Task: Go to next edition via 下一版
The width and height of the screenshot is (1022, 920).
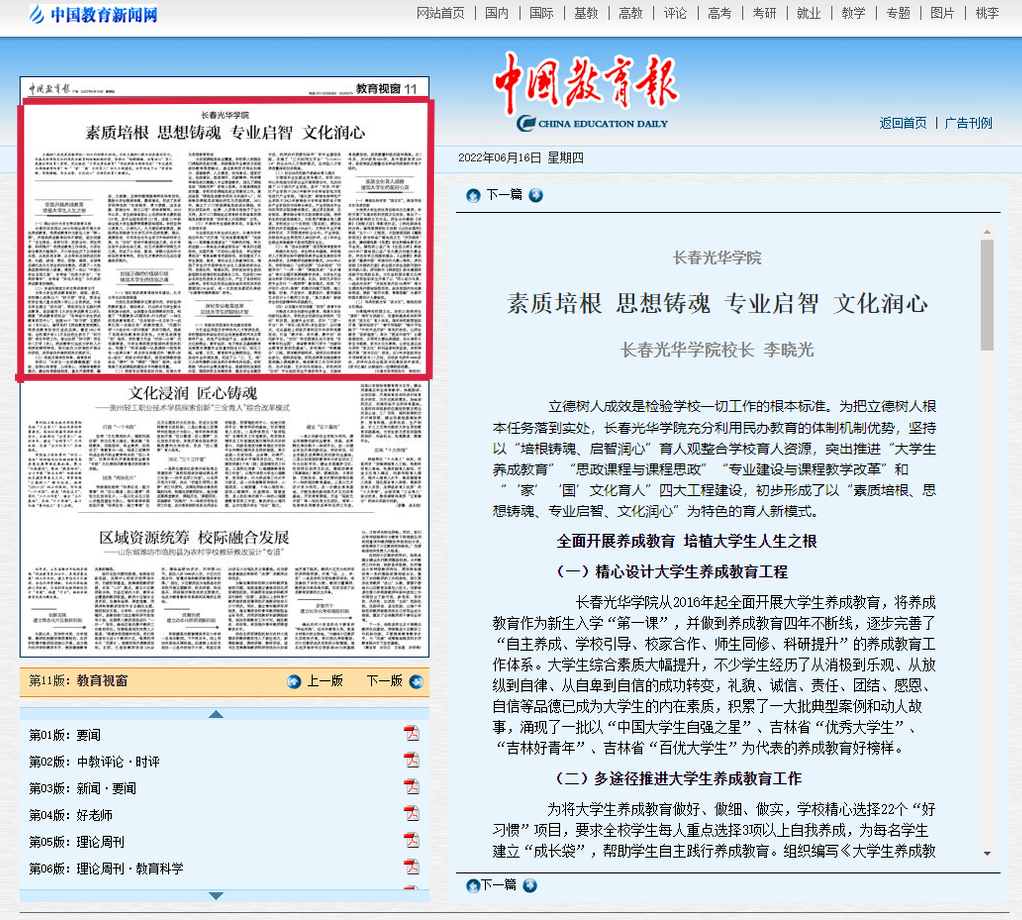Action: click(x=385, y=681)
